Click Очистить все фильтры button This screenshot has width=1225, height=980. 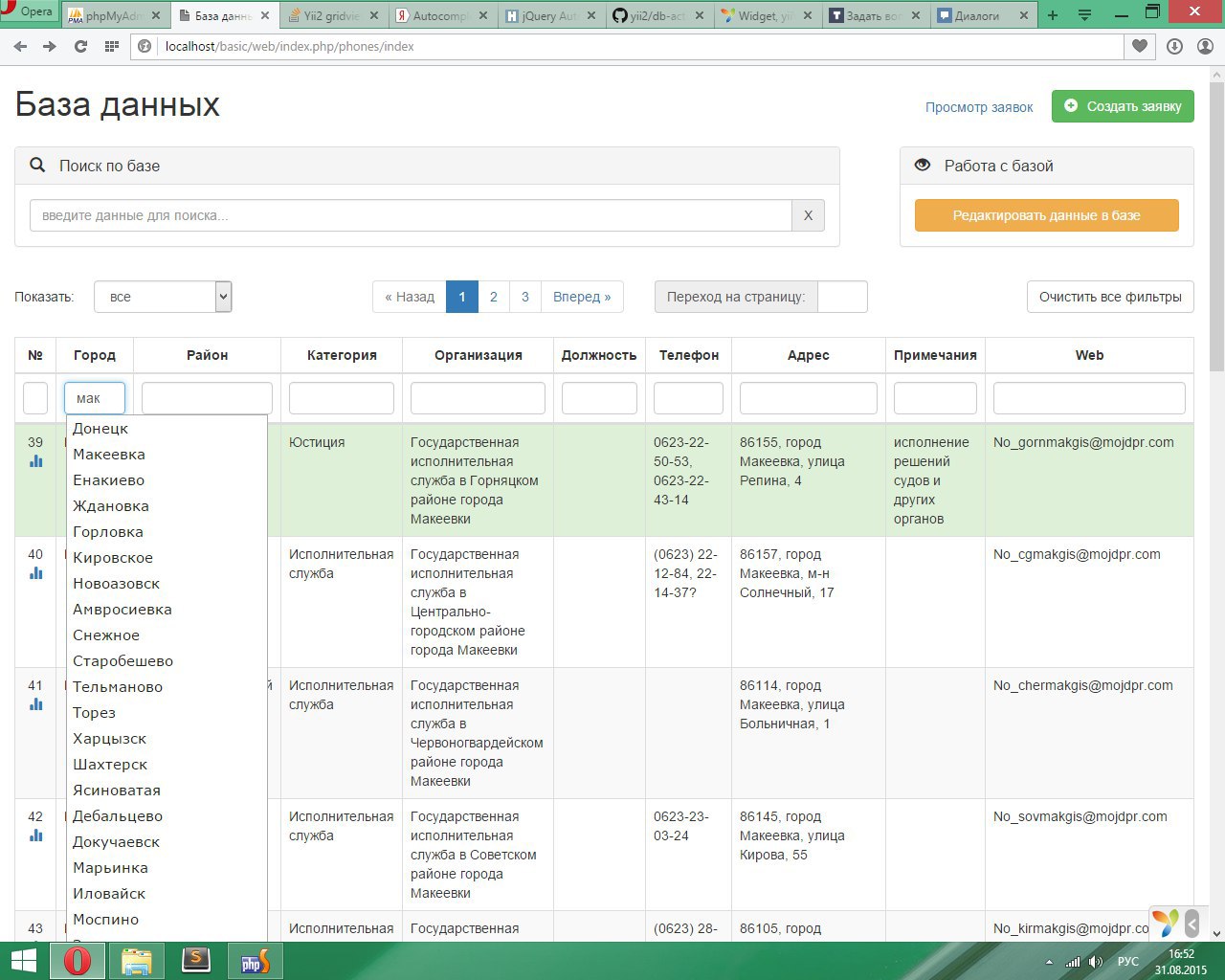pos(1110,297)
